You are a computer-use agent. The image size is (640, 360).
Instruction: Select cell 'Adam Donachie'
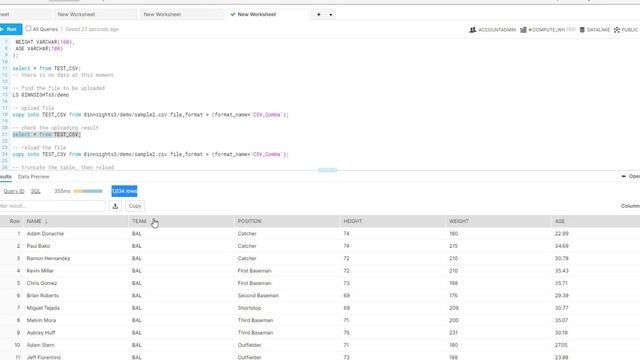(45, 234)
